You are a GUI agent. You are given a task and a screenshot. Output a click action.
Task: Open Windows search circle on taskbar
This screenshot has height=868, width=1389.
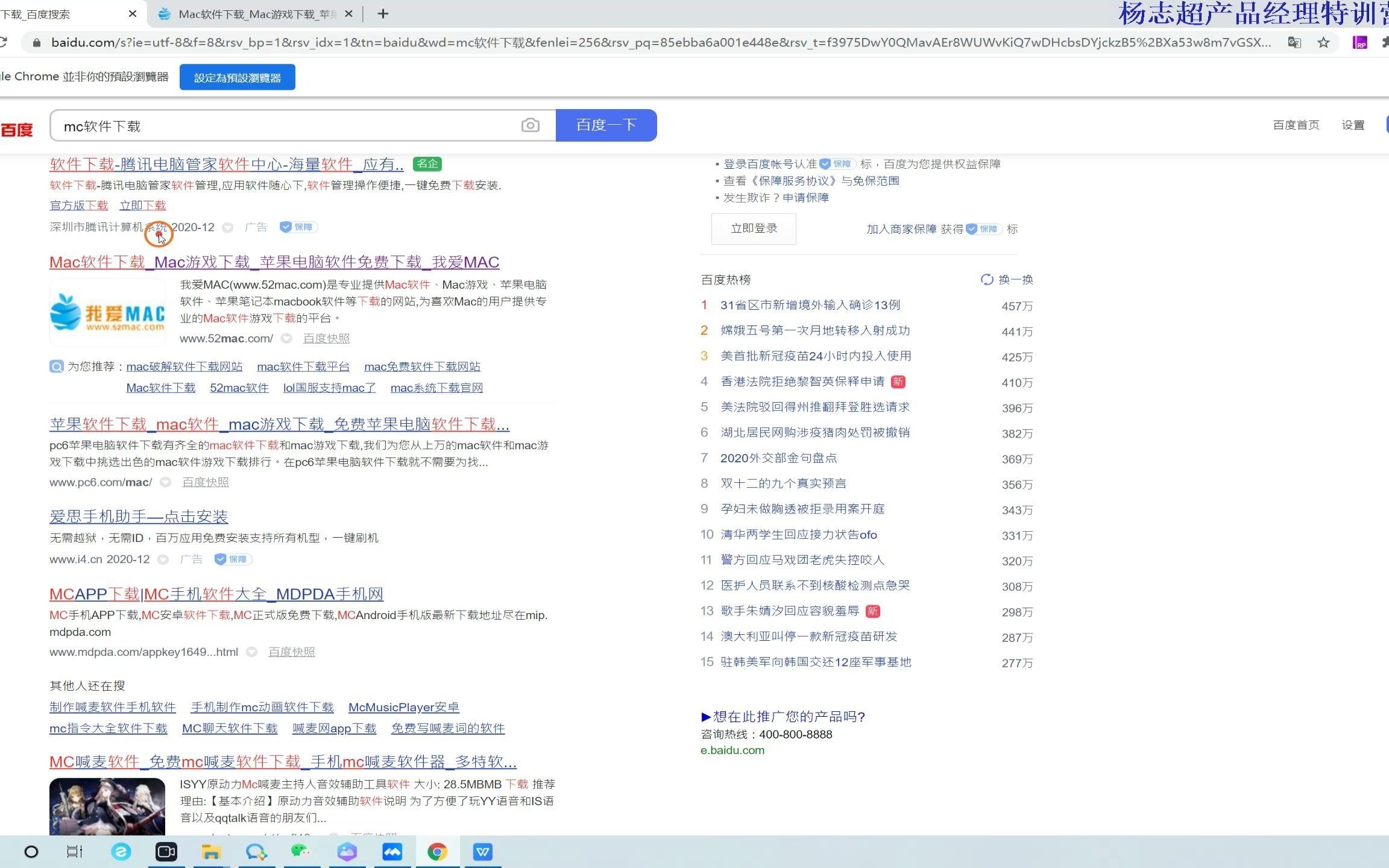[x=31, y=852]
